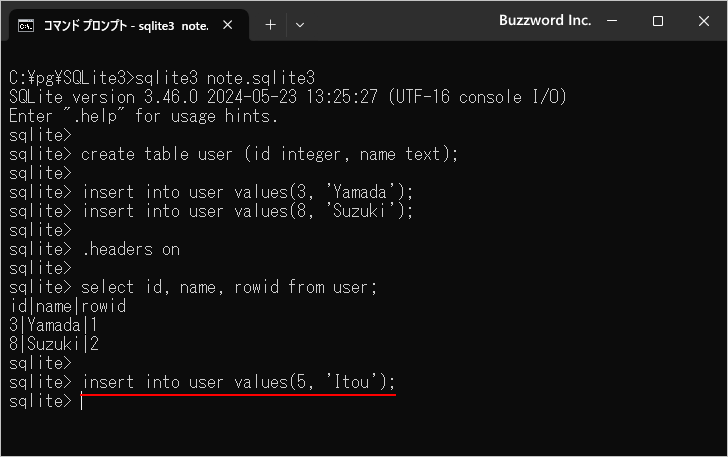Viewport: 728px width, 457px height.
Task: Click the command prompt icon in tab
Action: (26, 26)
